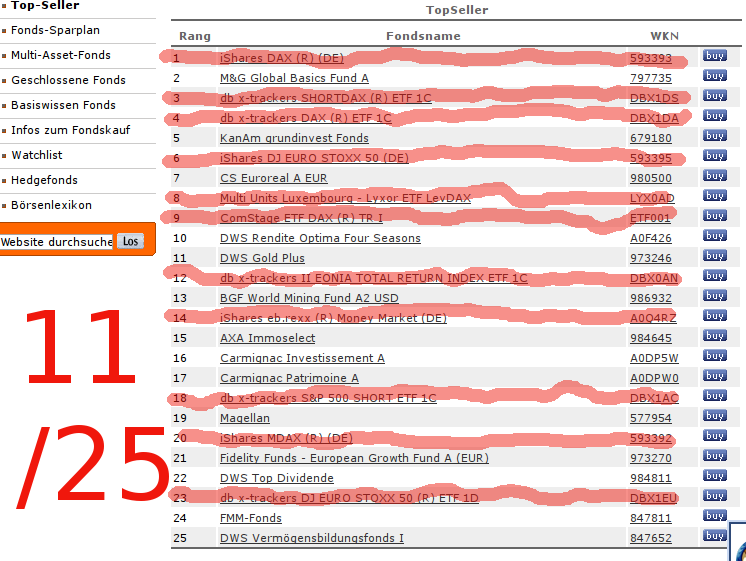
Task: Open iShares eb.rexx Money Market link
Action: tap(333, 318)
